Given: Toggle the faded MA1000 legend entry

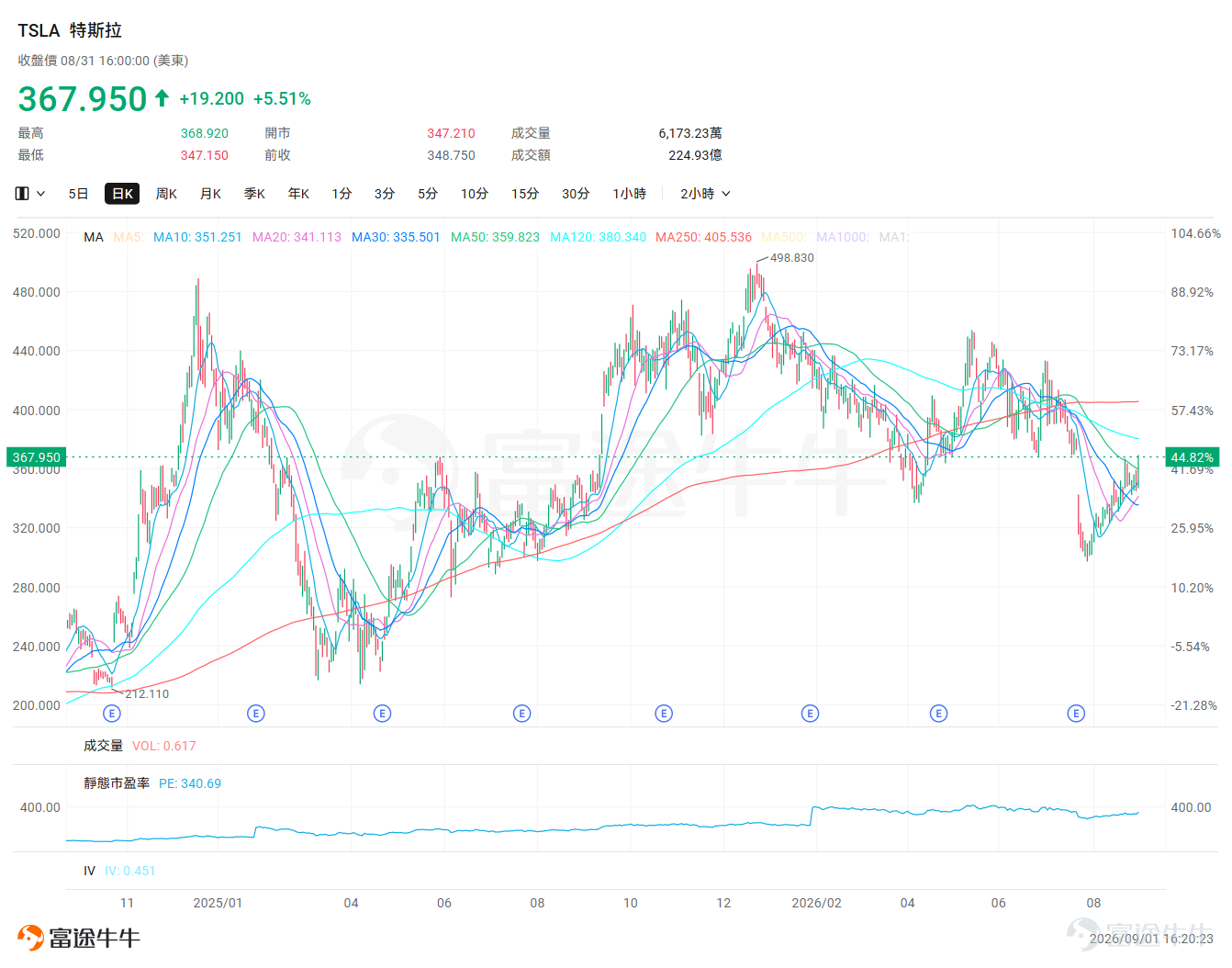Looking at the screenshot, I should pyautogui.click(x=843, y=237).
